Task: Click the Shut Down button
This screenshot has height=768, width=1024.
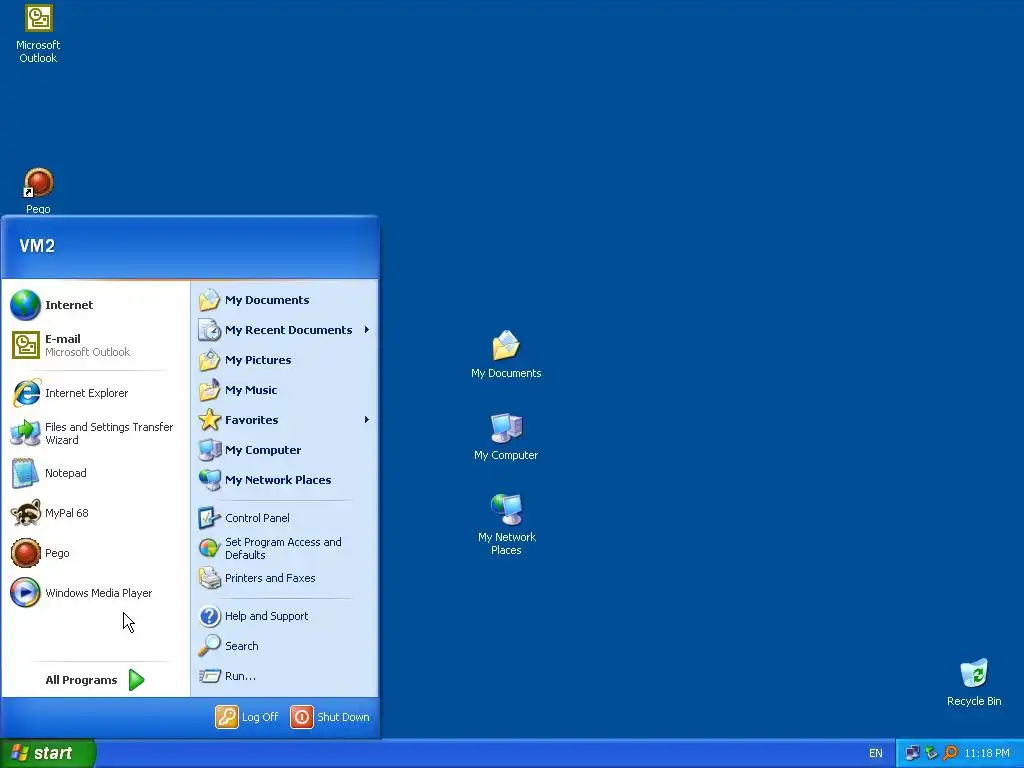Action: (x=330, y=717)
